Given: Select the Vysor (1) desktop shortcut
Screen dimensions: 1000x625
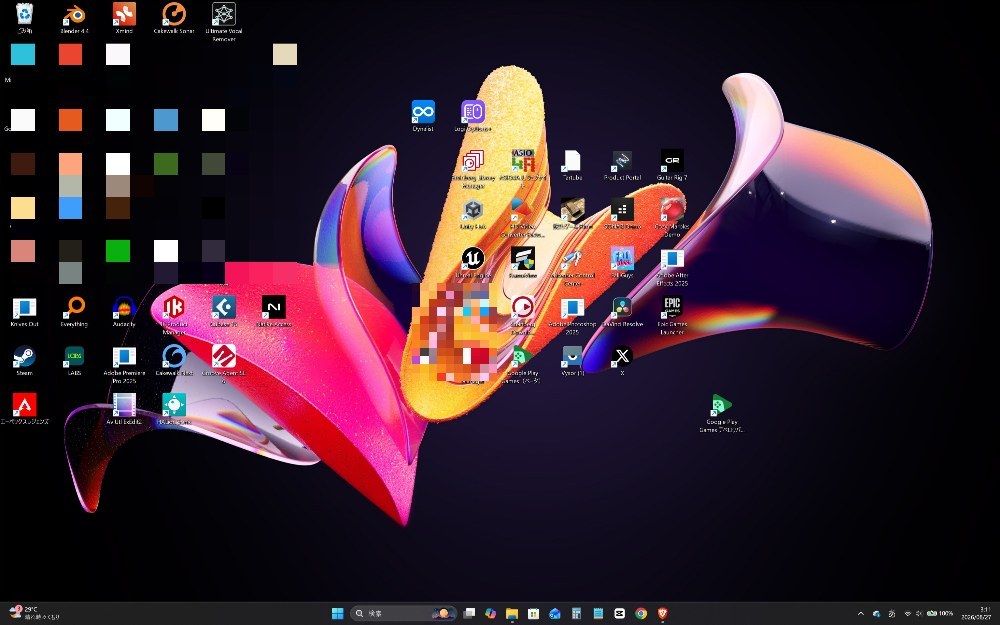Looking at the screenshot, I should [572, 360].
